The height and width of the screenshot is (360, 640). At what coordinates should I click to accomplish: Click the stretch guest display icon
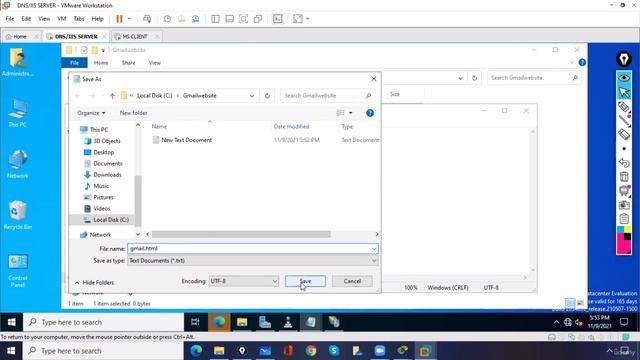pyautogui.click(x=298, y=19)
